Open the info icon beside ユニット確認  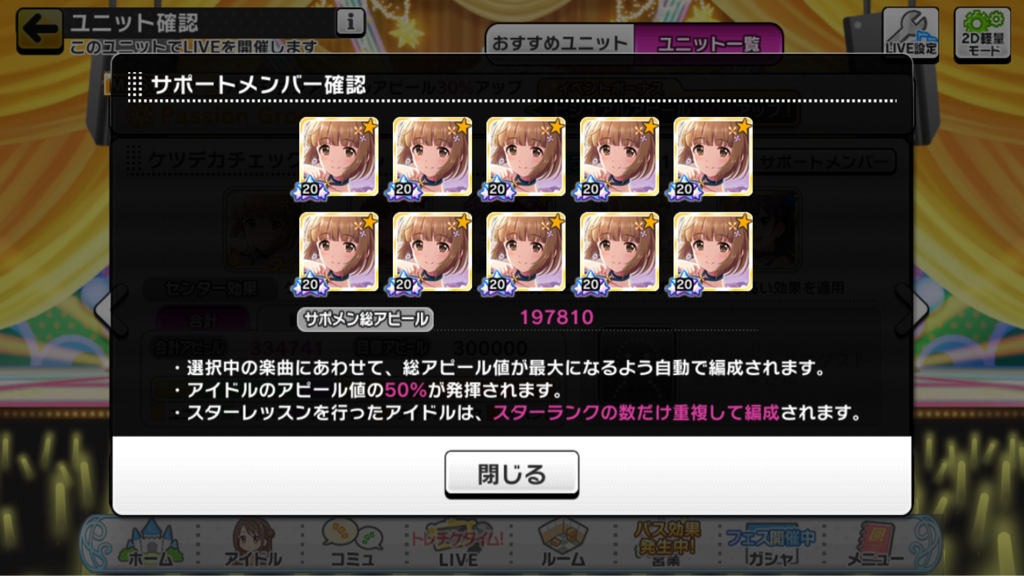coord(350,22)
